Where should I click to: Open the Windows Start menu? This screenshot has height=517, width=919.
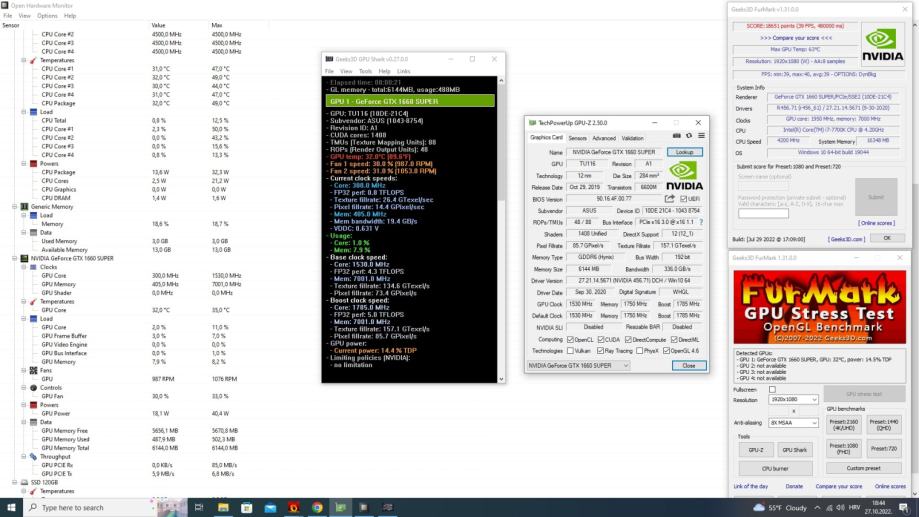tap(11, 507)
